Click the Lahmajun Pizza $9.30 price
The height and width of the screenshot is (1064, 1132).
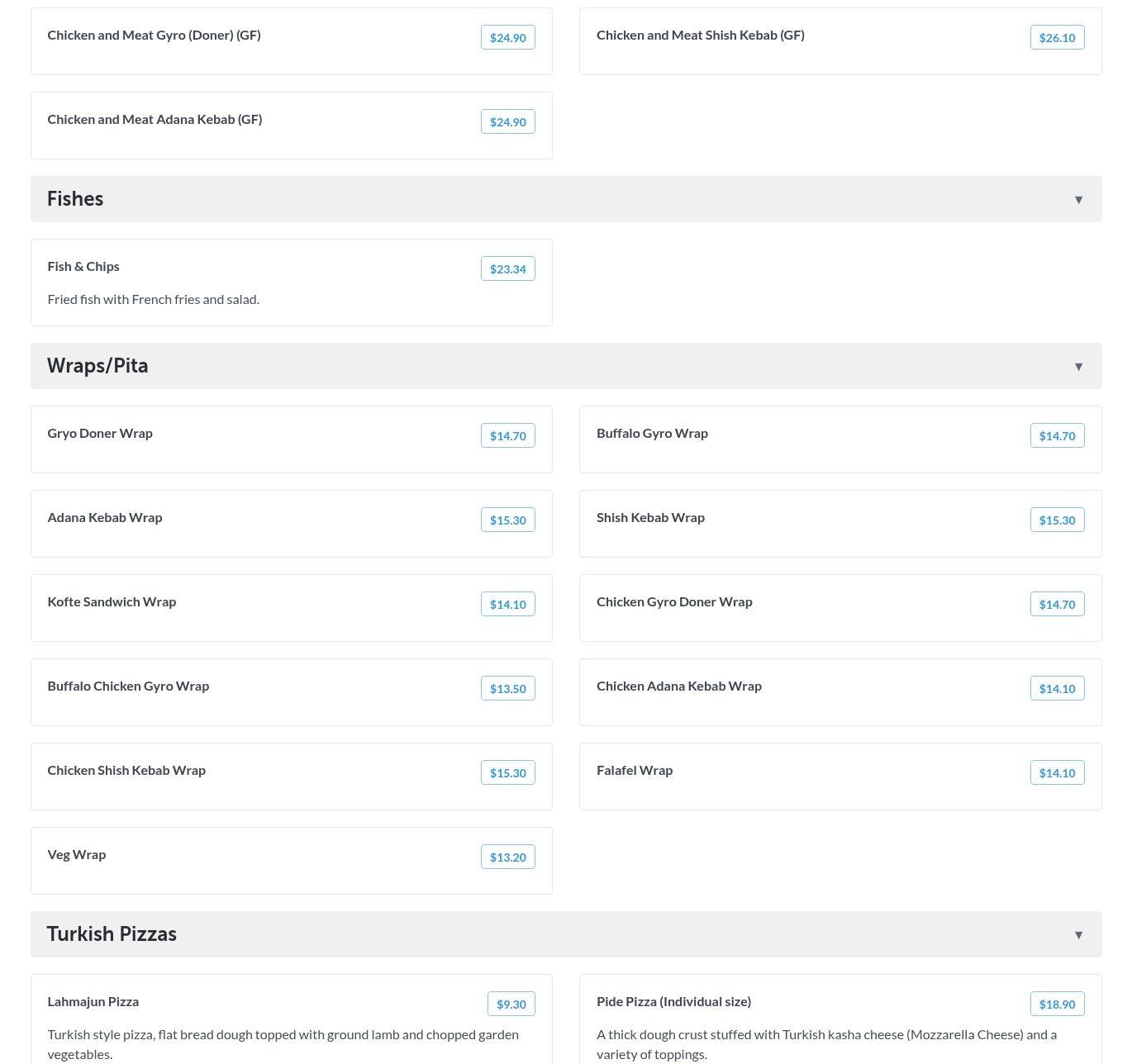(511, 1004)
